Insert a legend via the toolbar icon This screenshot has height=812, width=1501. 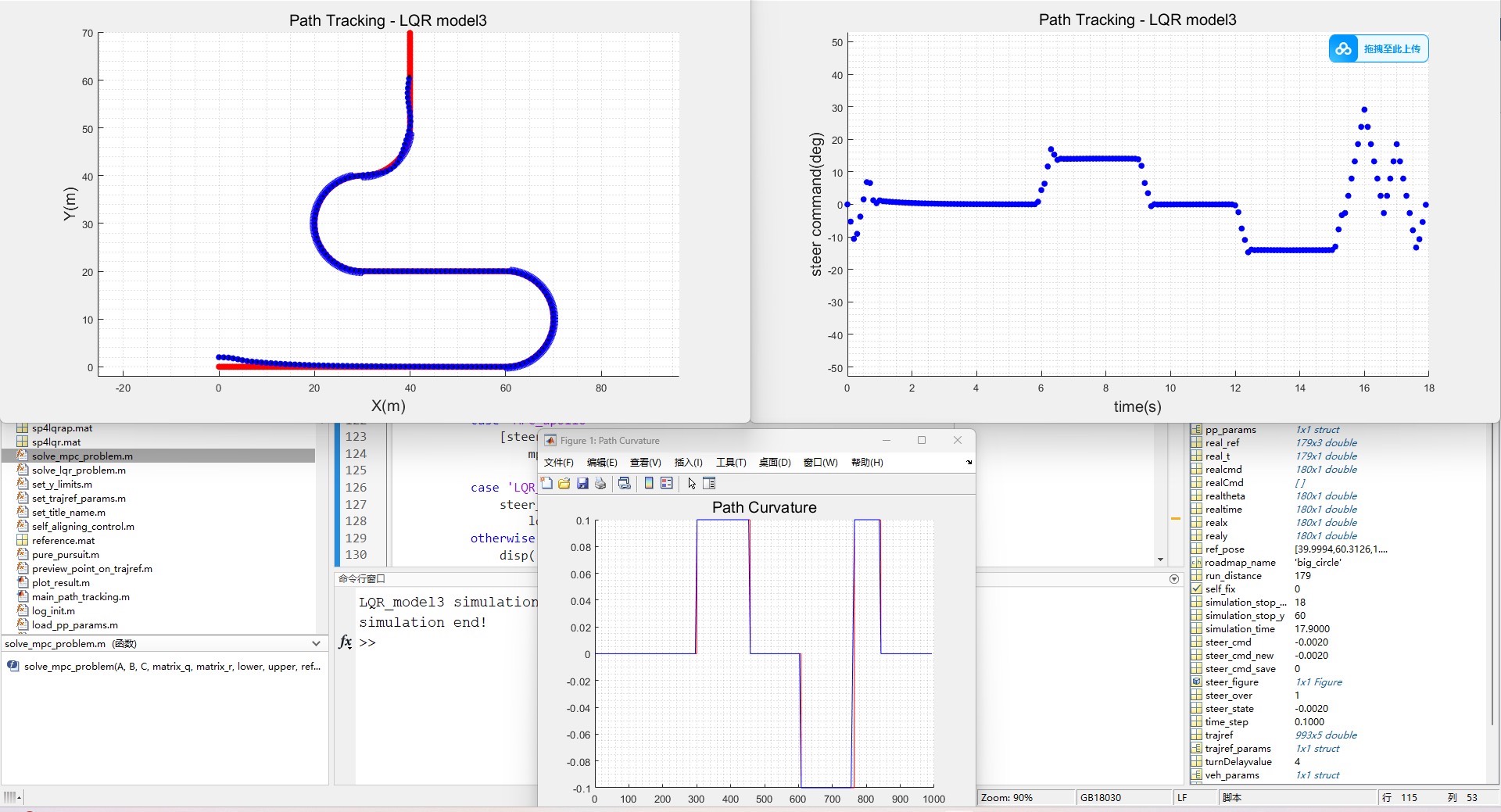(667, 484)
